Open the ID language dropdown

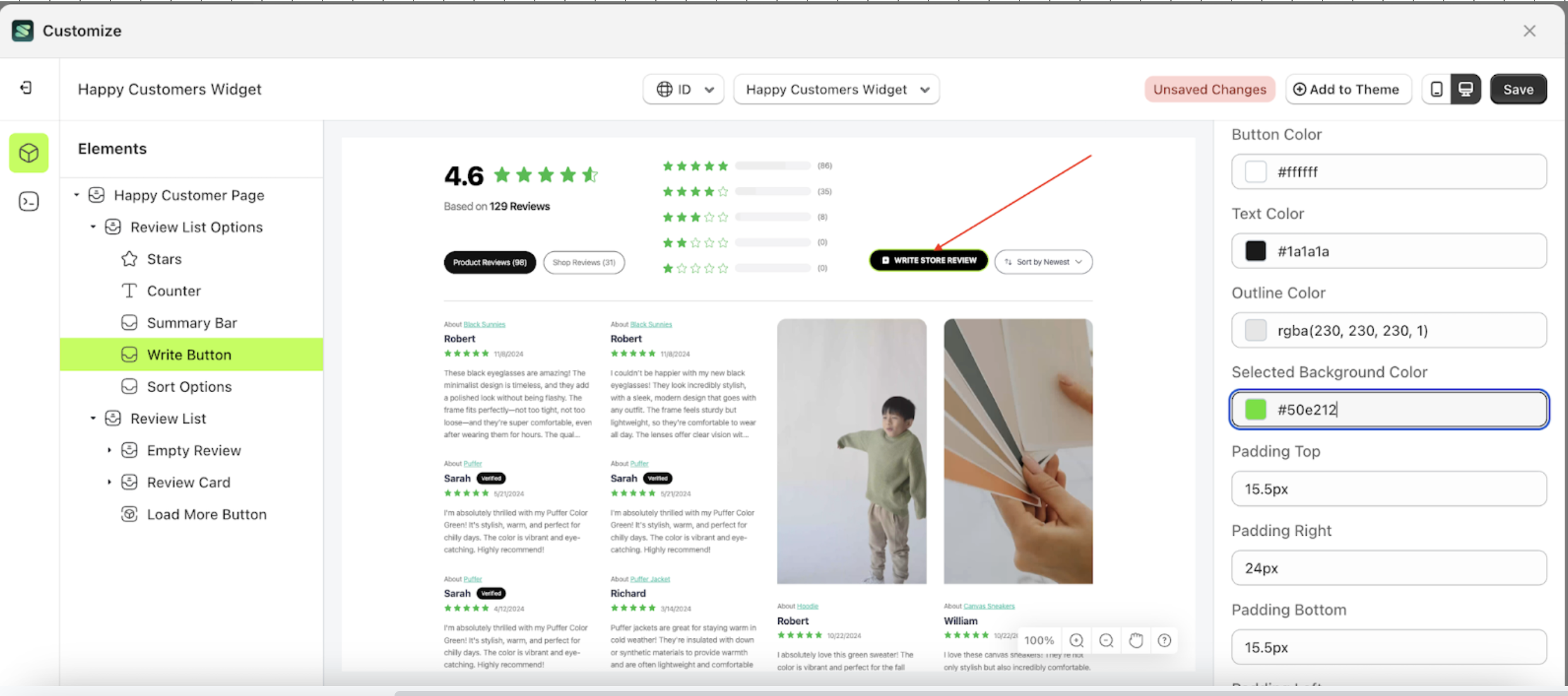tap(684, 89)
